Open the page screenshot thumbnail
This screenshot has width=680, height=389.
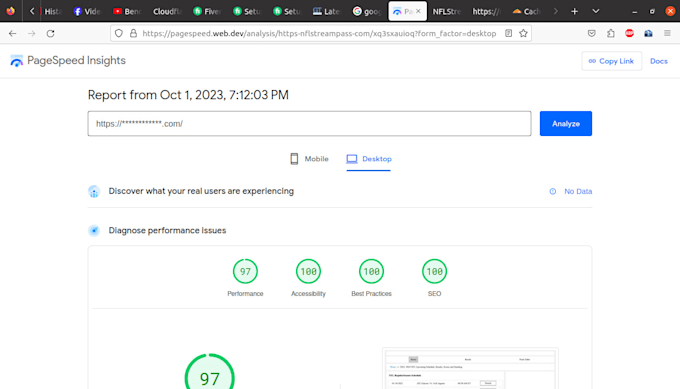tap(470, 368)
